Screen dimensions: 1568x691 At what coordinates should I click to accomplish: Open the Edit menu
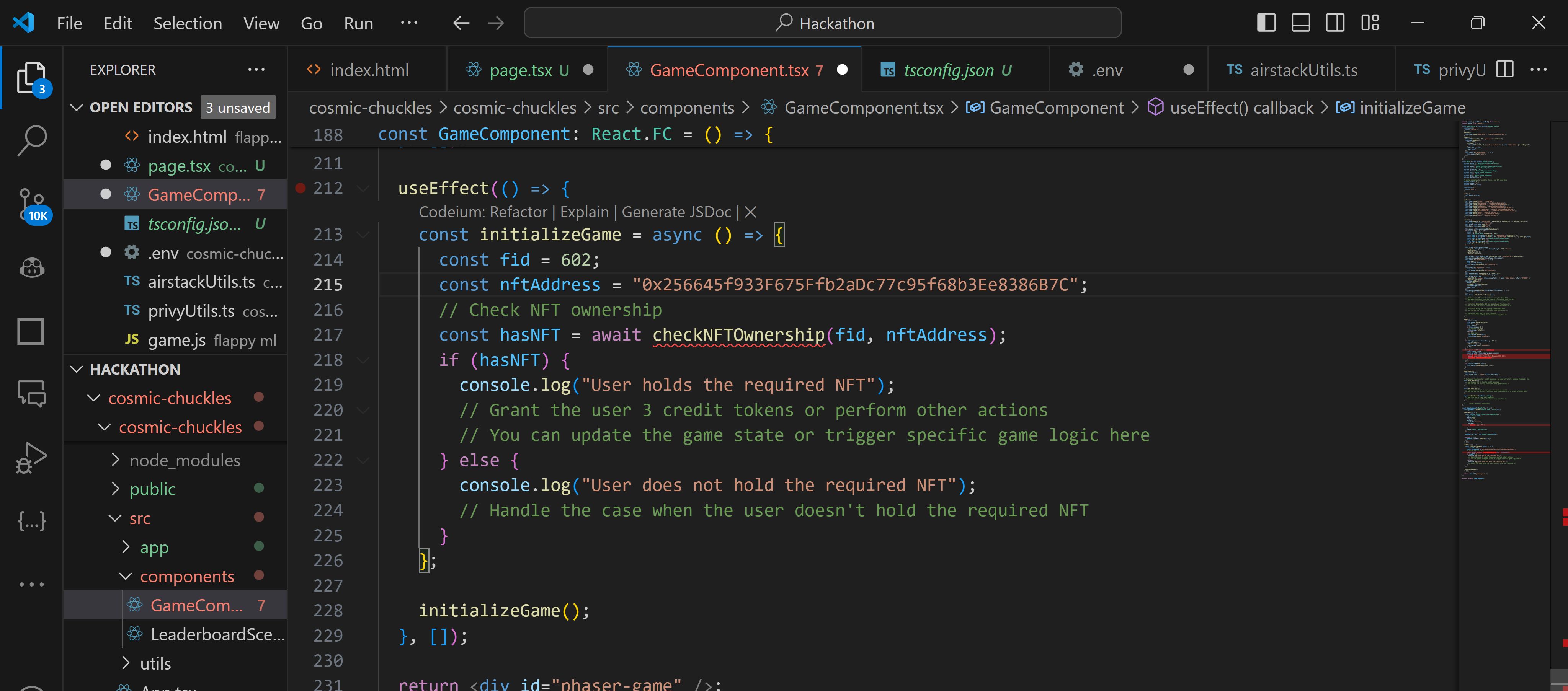(118, 23)
